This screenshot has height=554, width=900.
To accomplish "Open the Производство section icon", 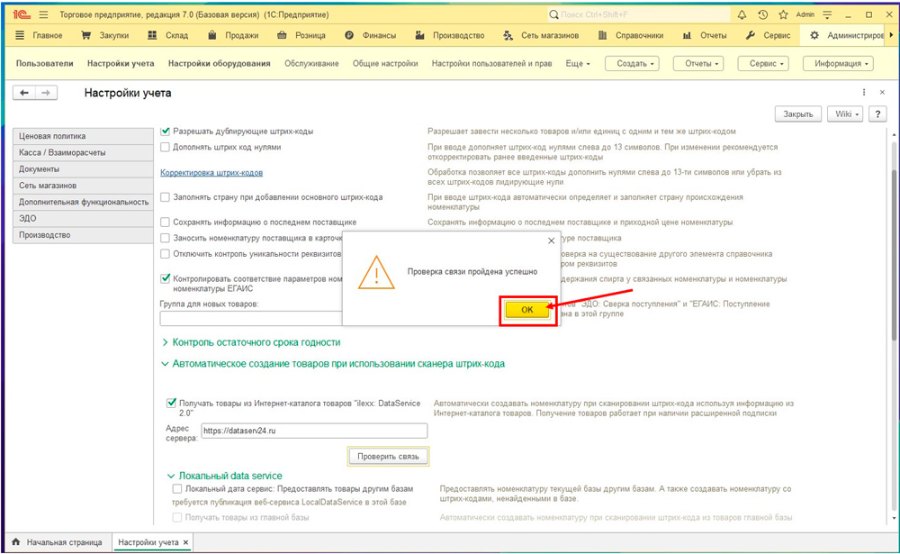I will click(x=420, y=35).
